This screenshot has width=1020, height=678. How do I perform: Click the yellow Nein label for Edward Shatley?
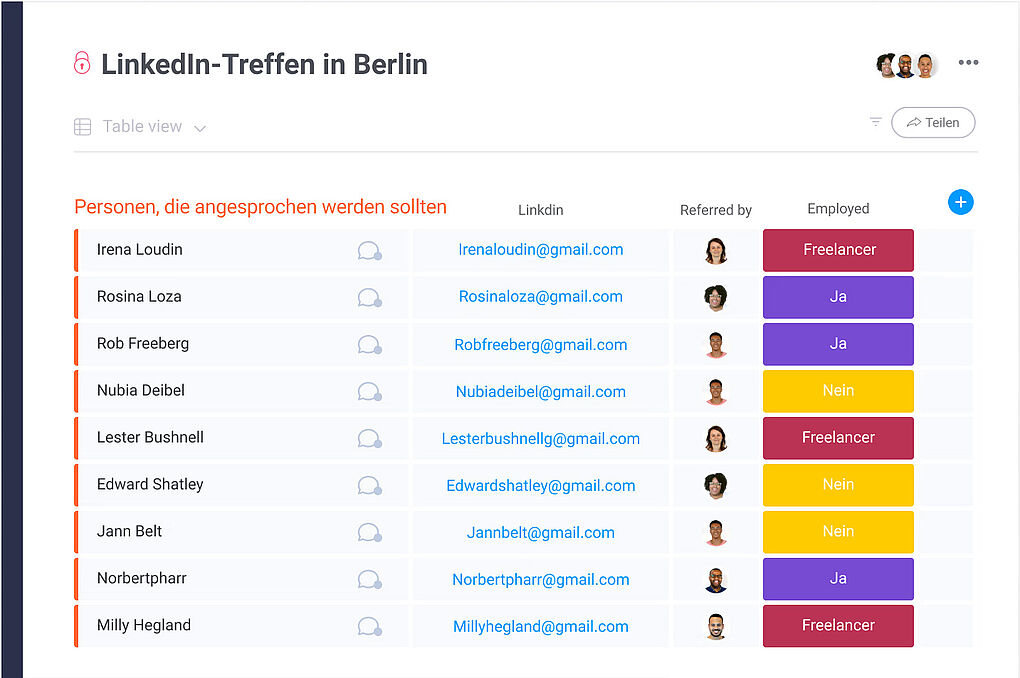click(838, 485)
